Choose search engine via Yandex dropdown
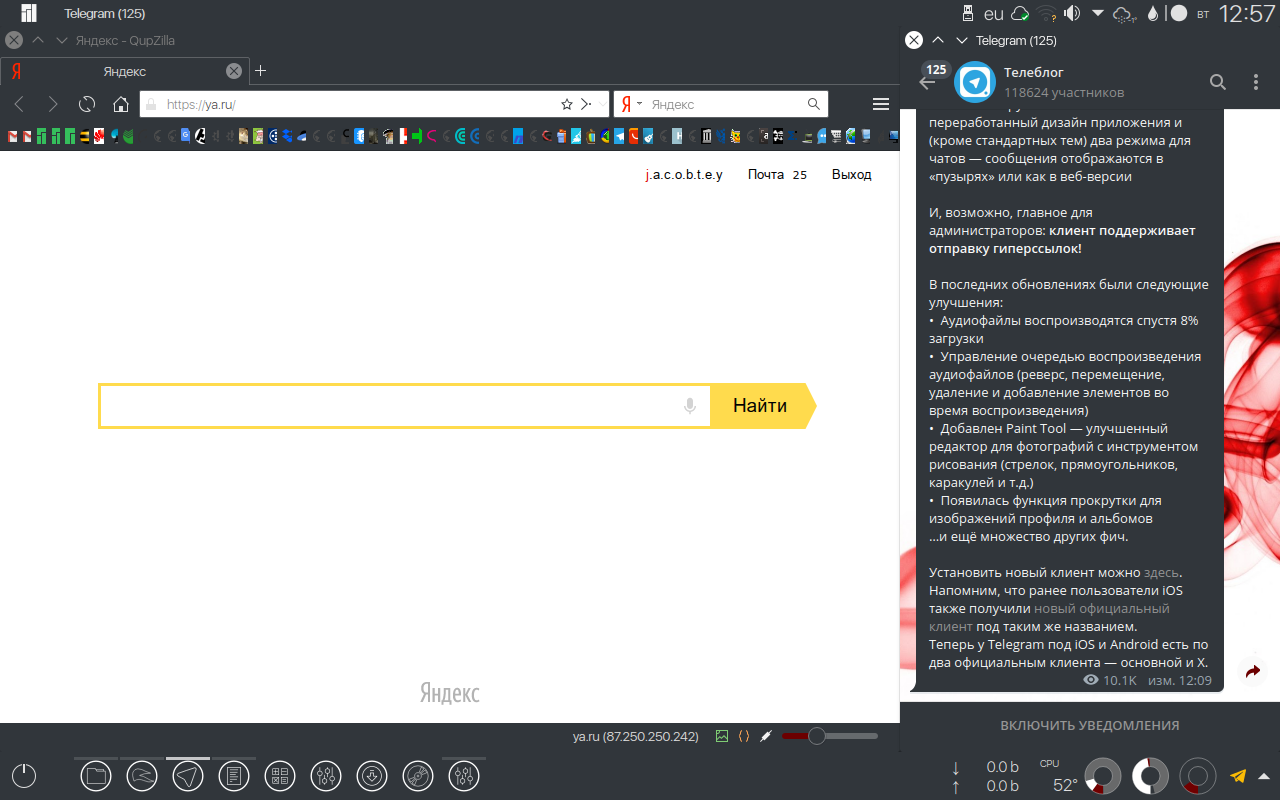The height and width of the screenshot is (800, 1280). click(x=630, y=104)
